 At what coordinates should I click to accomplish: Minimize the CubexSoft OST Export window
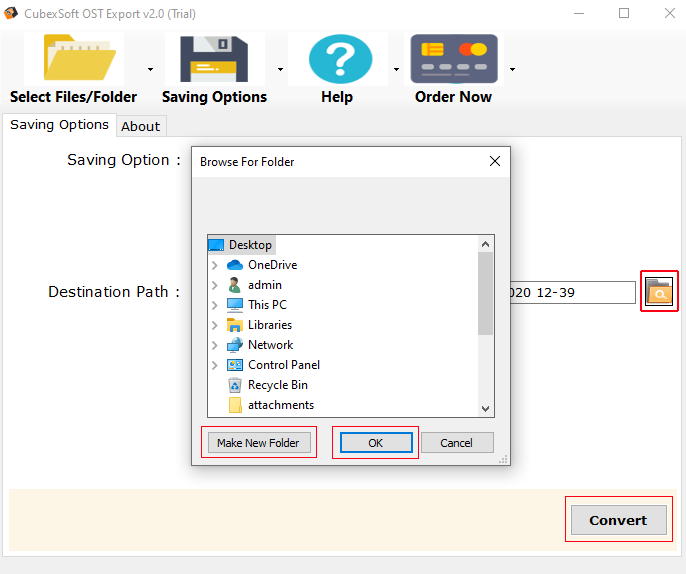[579, 14]
